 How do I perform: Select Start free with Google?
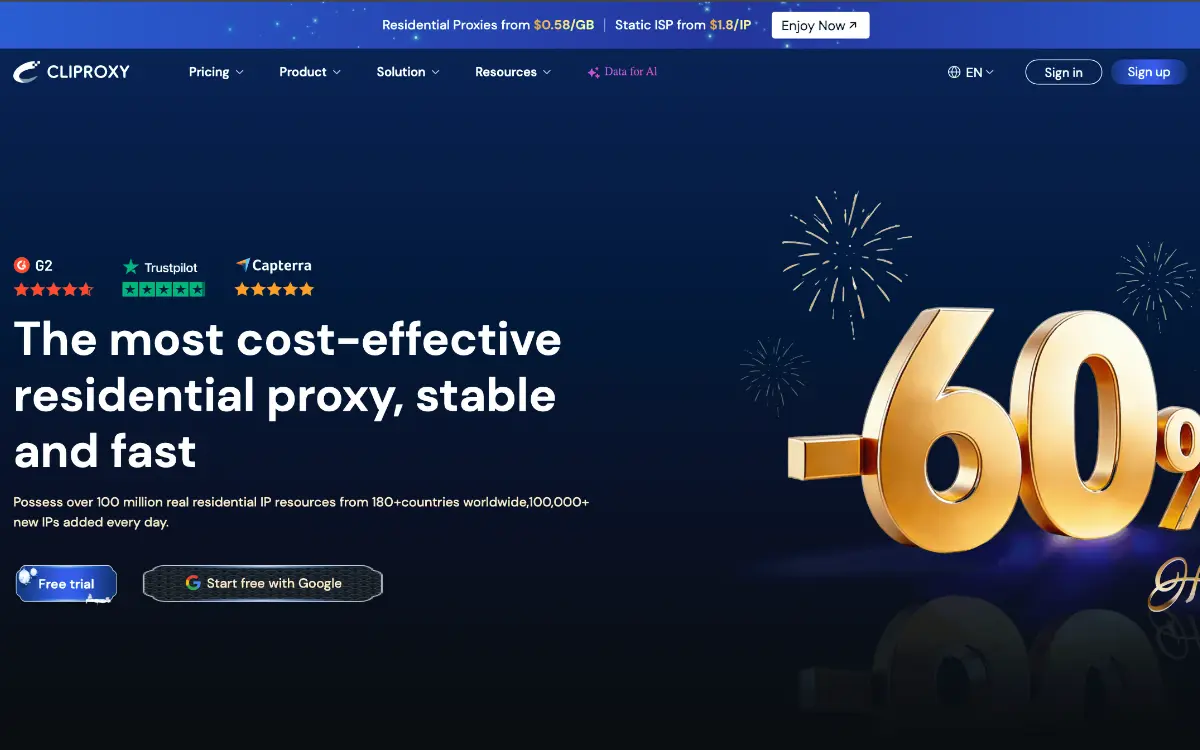click(x=263, y=583)
